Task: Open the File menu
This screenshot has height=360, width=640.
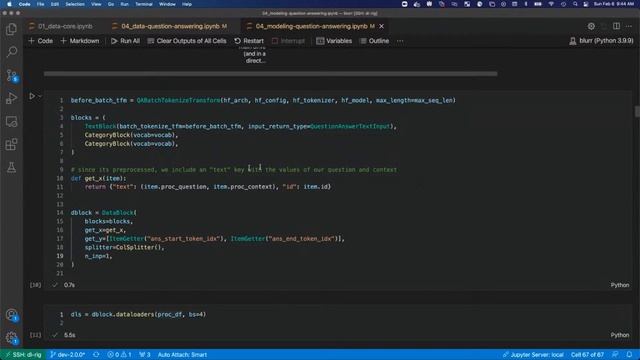Action: click(40, 4)
